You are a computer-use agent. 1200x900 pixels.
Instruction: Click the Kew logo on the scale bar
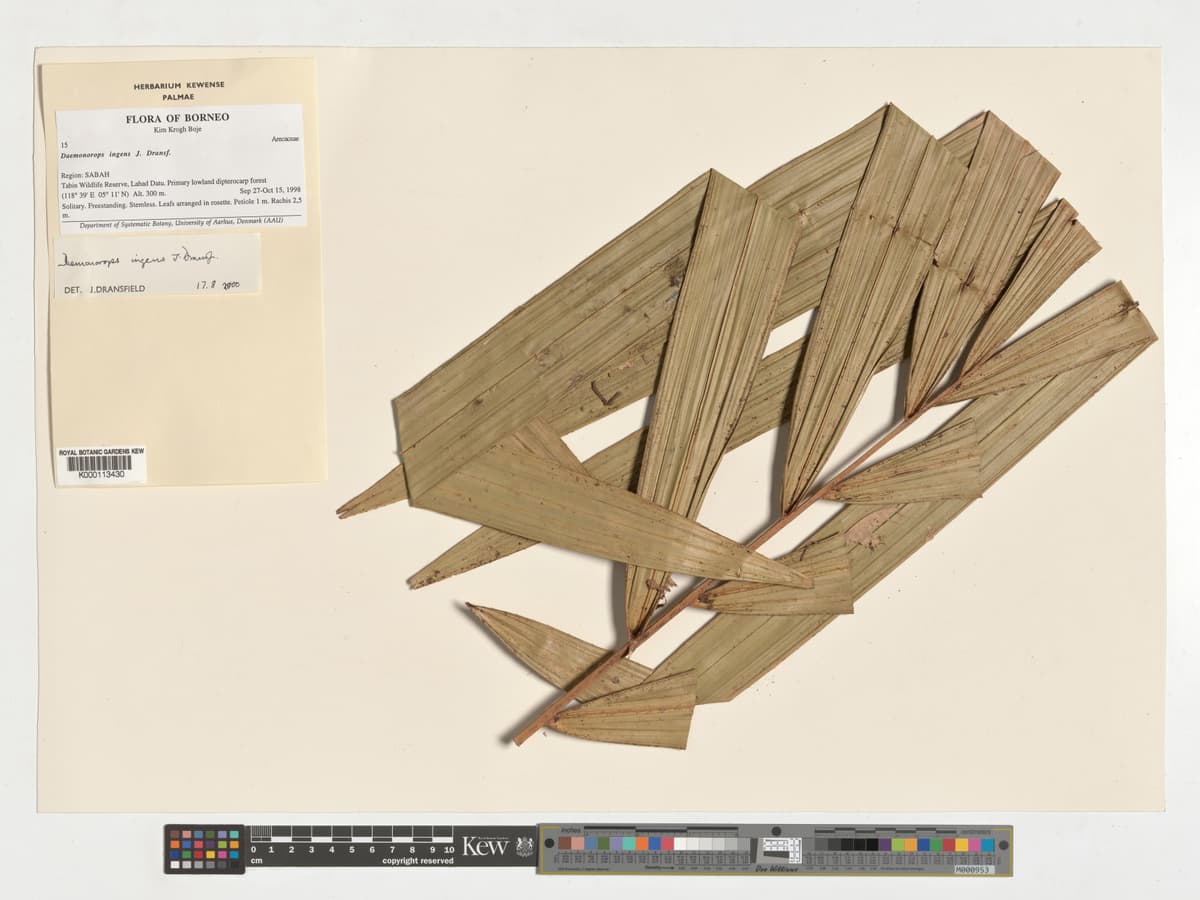[x=486, y=845]
